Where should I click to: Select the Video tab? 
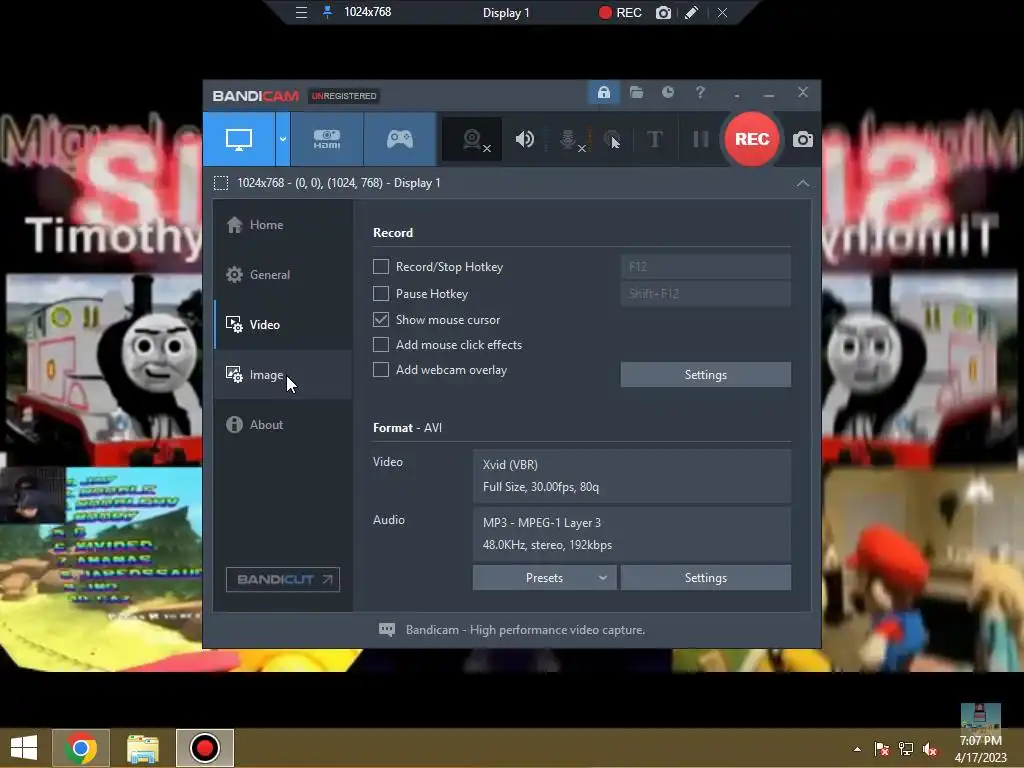(283, 325)
